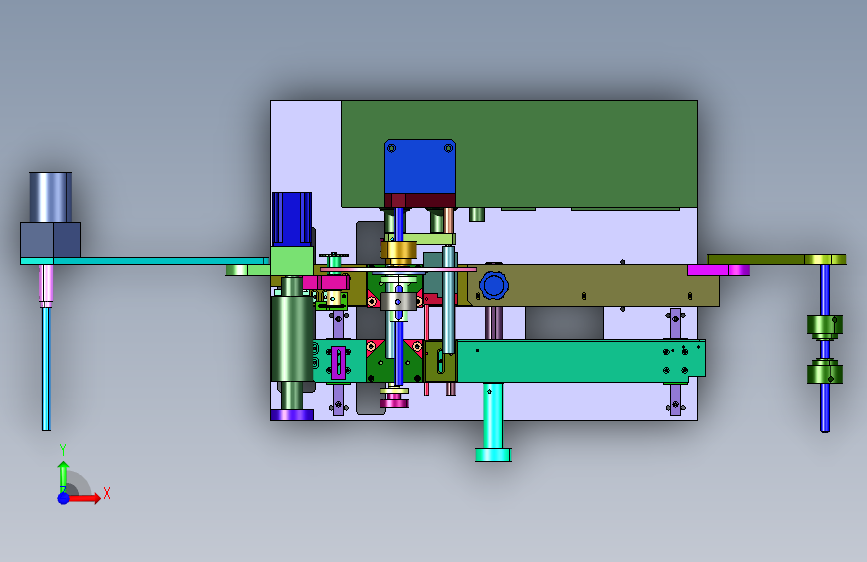
Task: Select the gray shaft collar at center
Action: (398, 301)
